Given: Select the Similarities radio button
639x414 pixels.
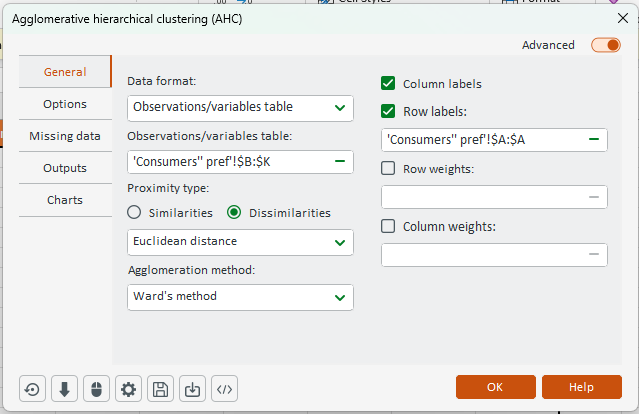Looking at the screenshot, I should (x=134, y=212).
